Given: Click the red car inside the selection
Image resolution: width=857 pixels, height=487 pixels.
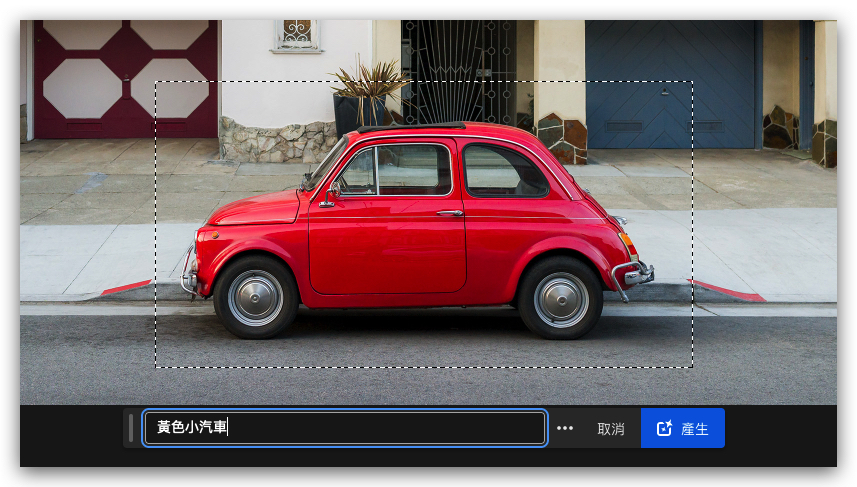Looking at the screenshot, I should [x=418, y=231].
